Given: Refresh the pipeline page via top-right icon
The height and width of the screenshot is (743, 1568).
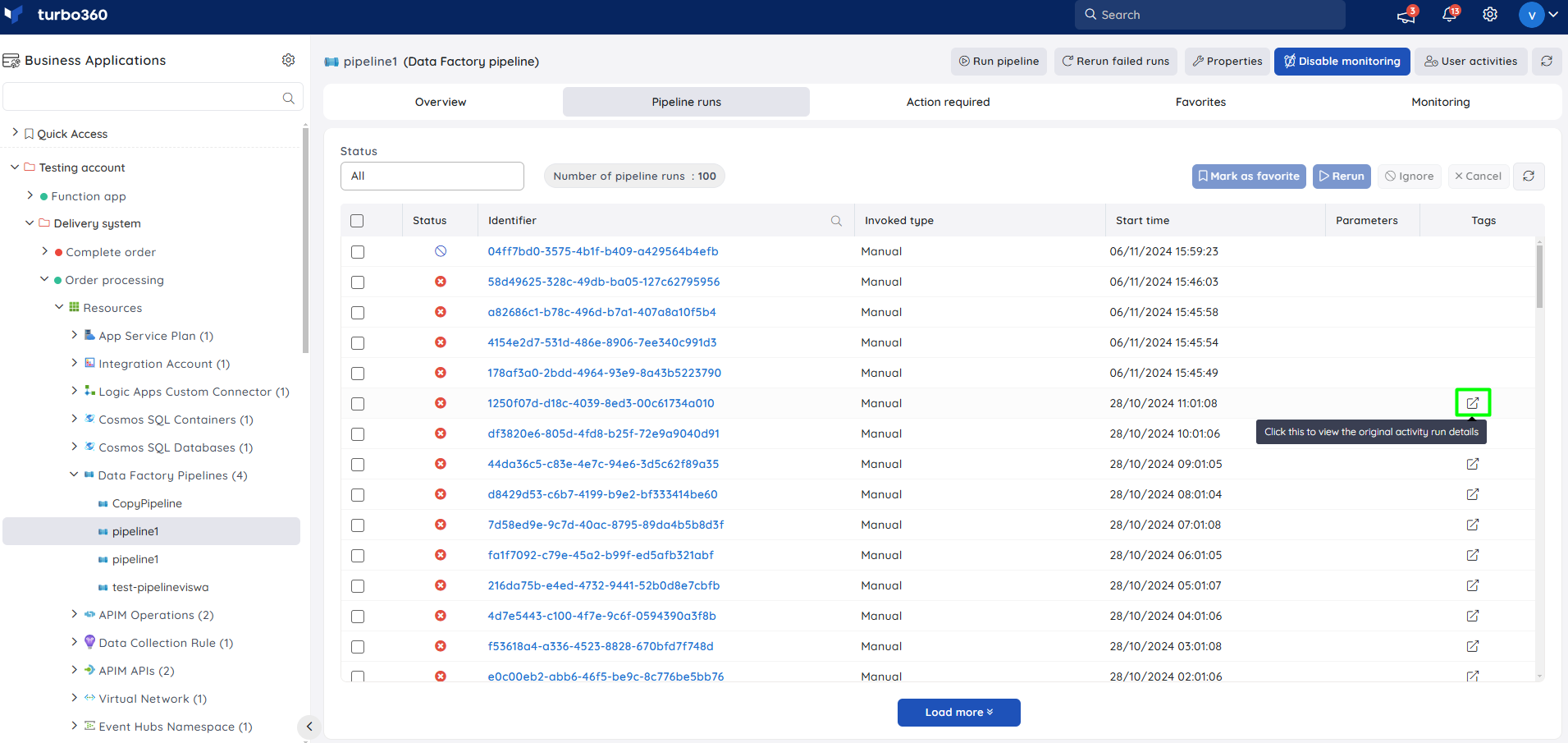Looking at the screenshot, I should tap(1547, 62).
